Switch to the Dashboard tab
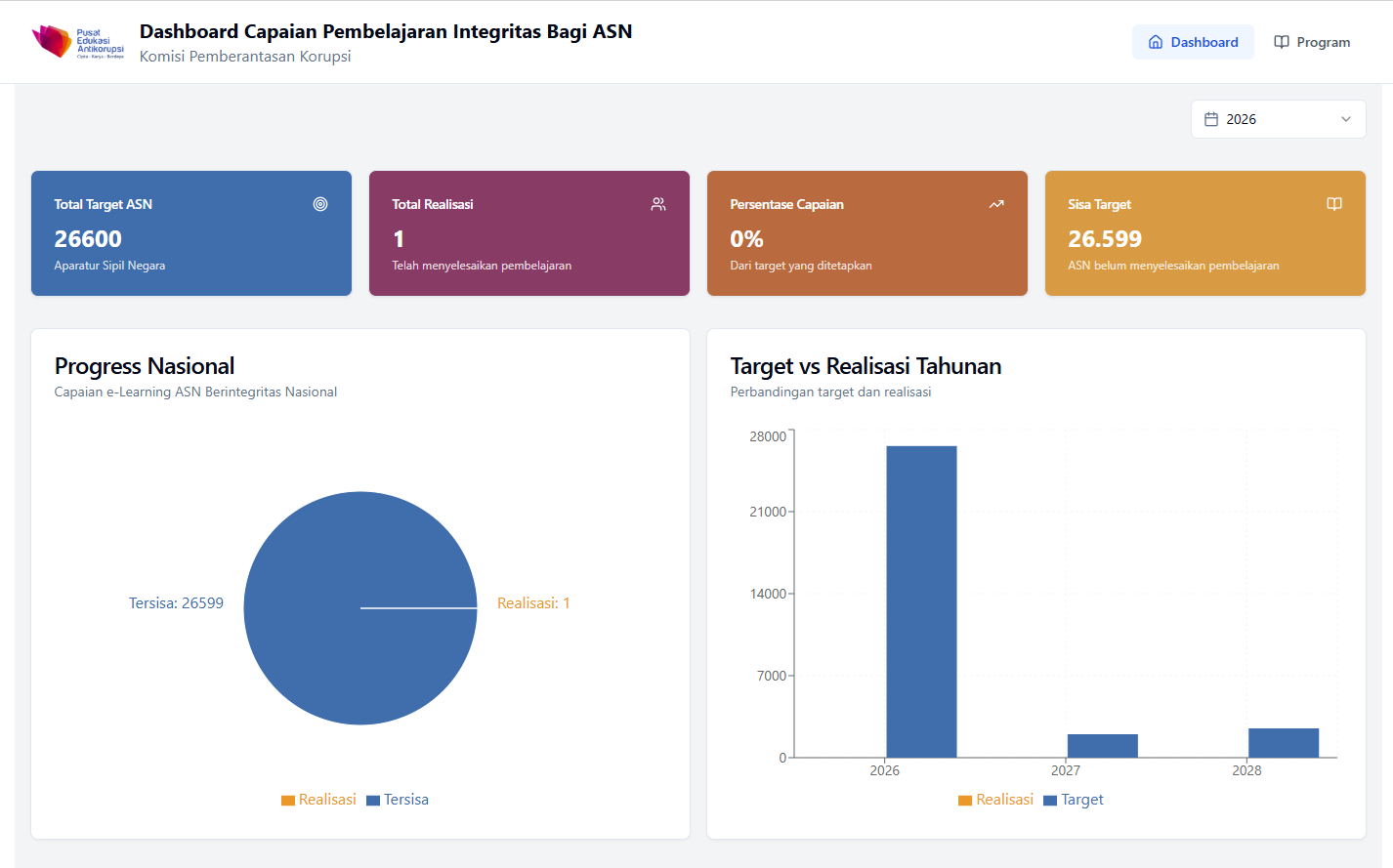The width and height of the screenshot is (1393, 868). [x=1193, y=42]
